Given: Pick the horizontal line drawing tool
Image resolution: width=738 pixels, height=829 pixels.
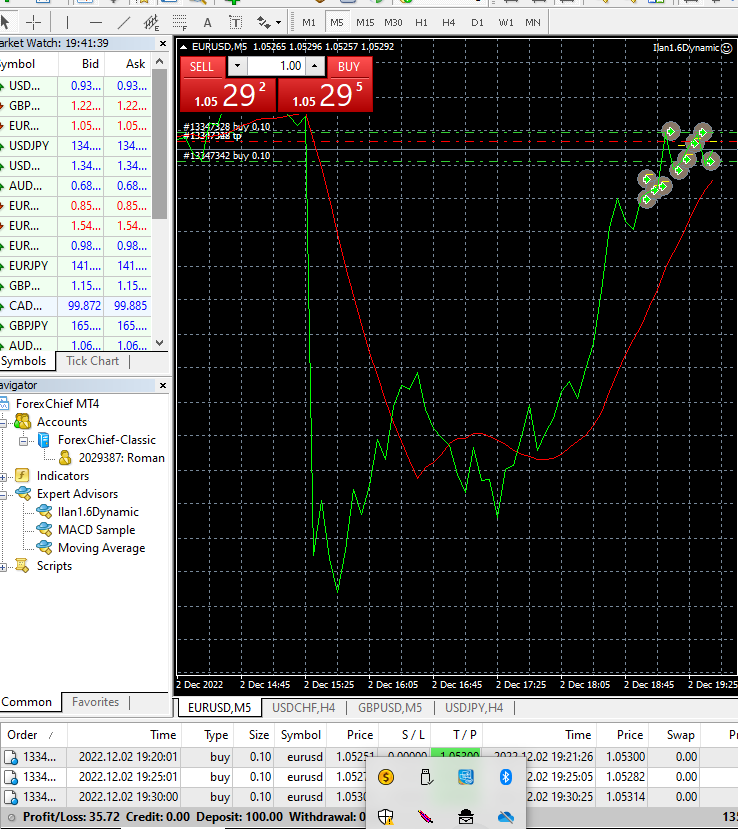Looking at the screenshot, I should (96, 22).
